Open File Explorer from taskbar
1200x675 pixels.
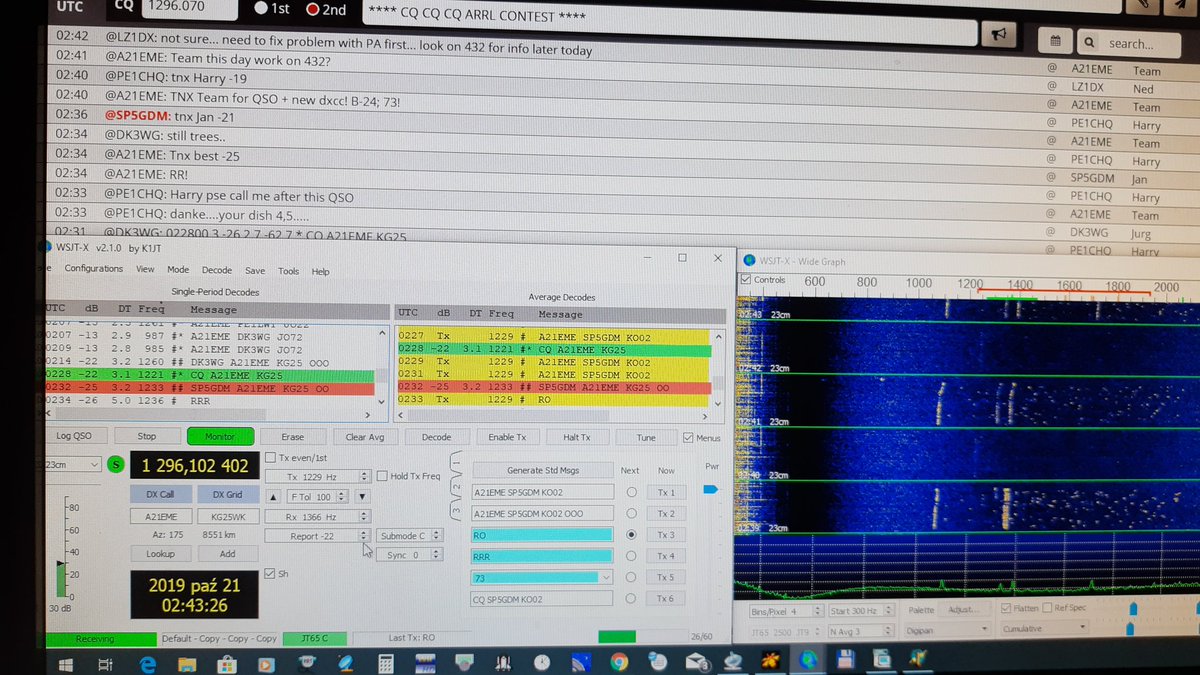click(187, 663)
